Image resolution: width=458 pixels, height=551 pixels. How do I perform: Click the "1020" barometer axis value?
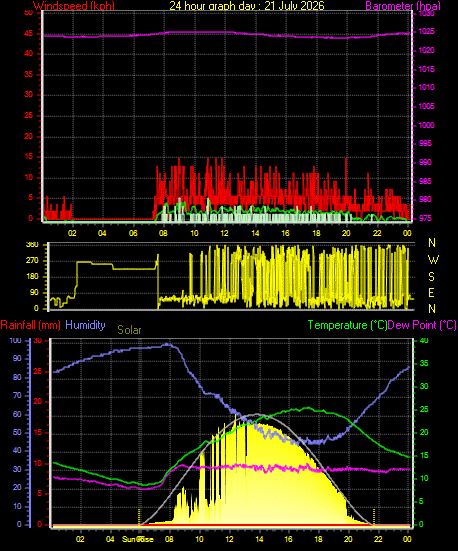(x=426, y=51)
